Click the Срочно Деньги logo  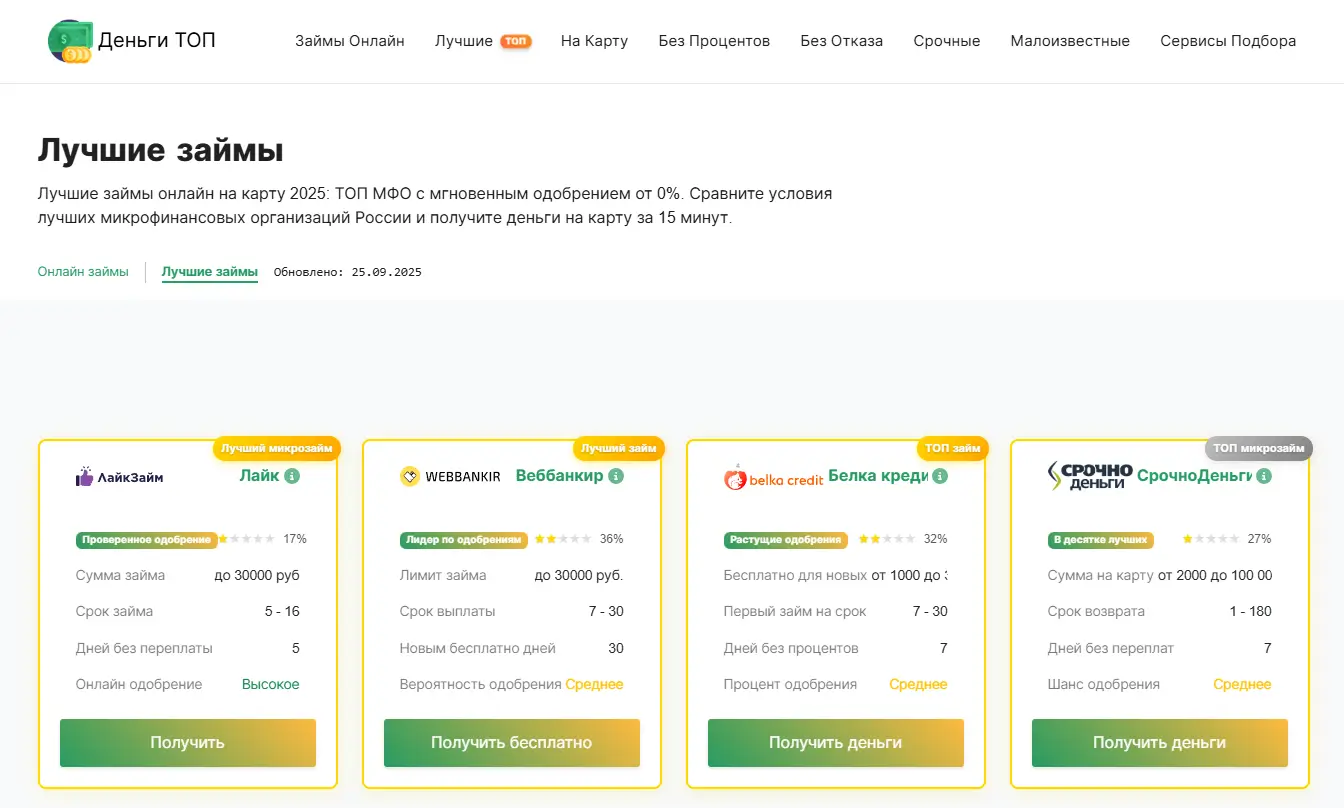pos(1090,476)
